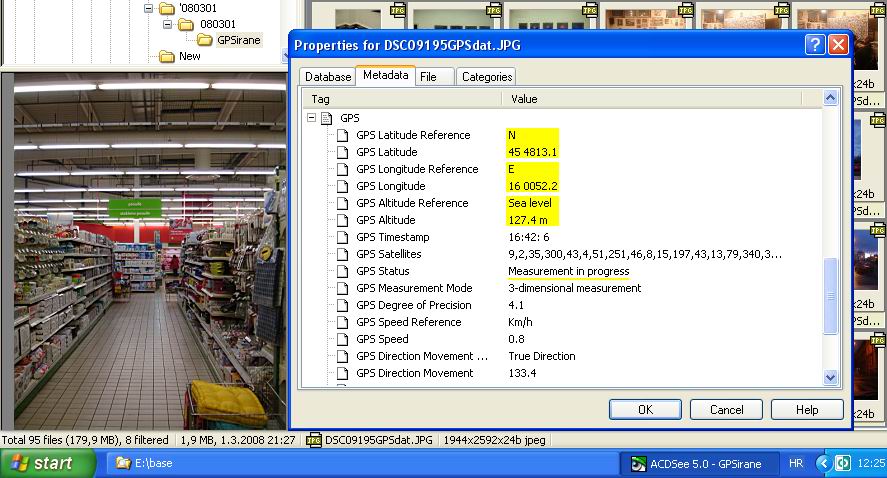Select the Metadata tab

pyautogui.click(x=385, y=75)
